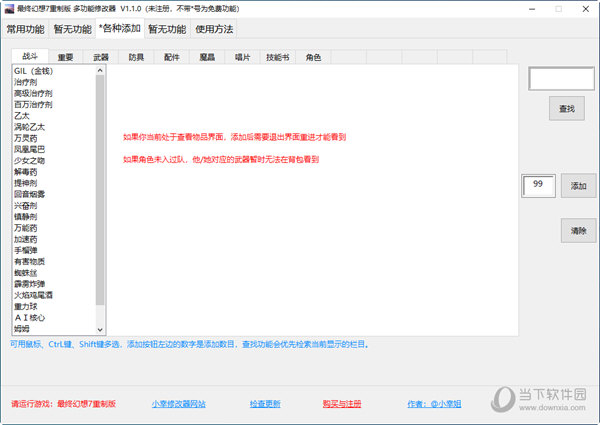600x425 pixels.
Task: Open the 使用方法 tab
Action: click(x=214, y=29)
